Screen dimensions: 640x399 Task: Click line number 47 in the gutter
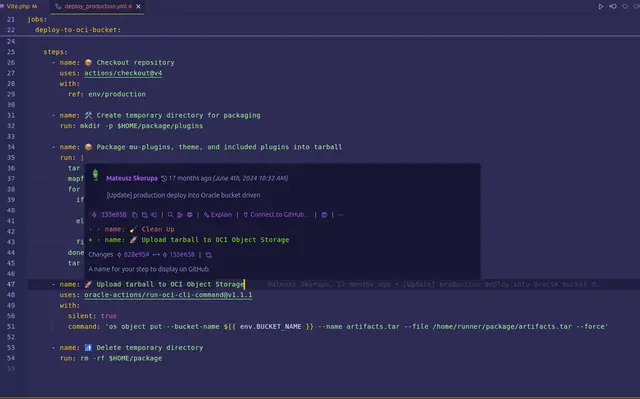pos(11,284)
